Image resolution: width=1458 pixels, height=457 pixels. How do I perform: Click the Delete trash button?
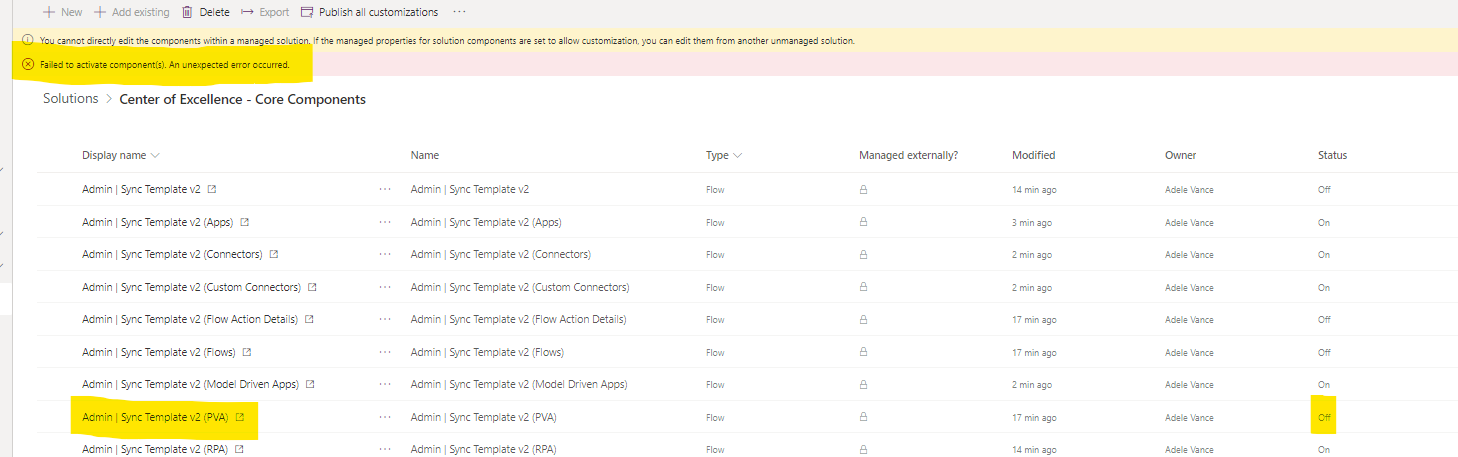pyautogui.click(x=205, y=12)
